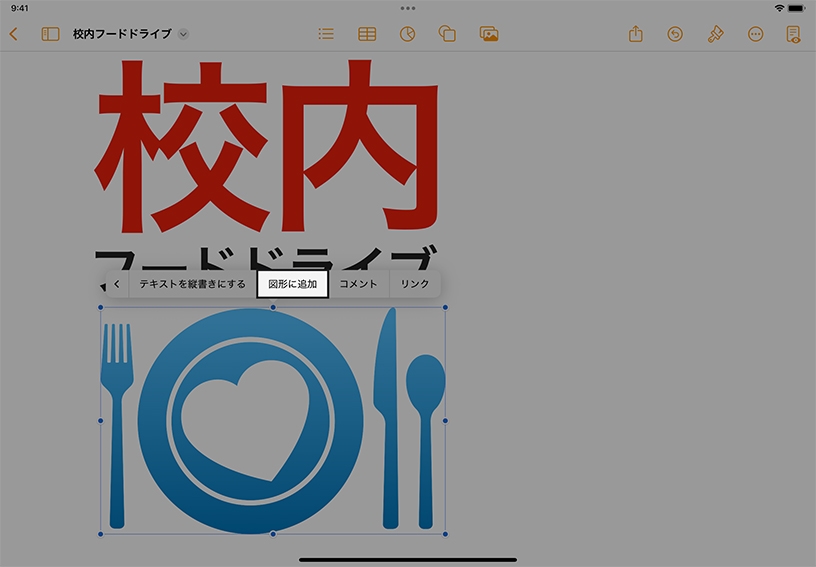816x567 pixels.
Task: Select テキストを縦書きにする in the context menu
Action: click(x=192, y=284)
